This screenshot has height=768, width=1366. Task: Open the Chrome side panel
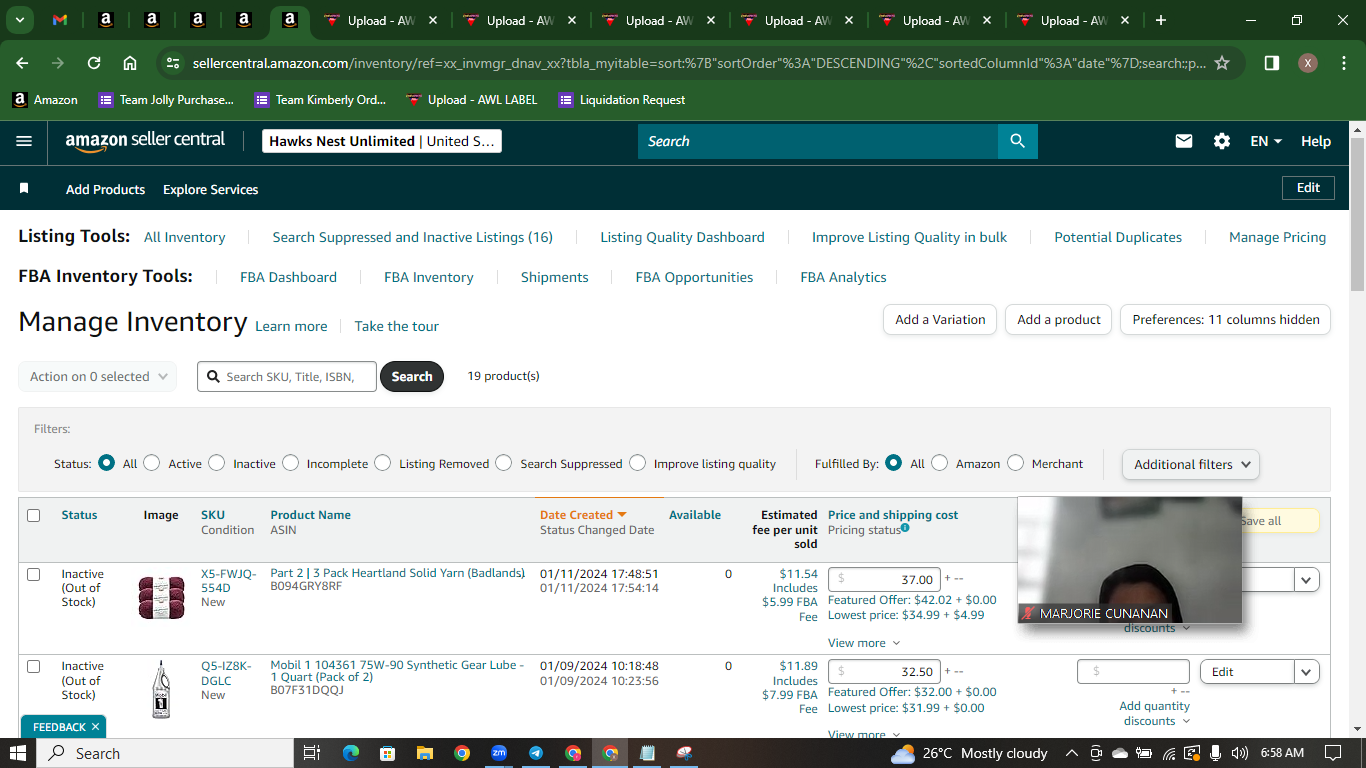pos(1272,63)
